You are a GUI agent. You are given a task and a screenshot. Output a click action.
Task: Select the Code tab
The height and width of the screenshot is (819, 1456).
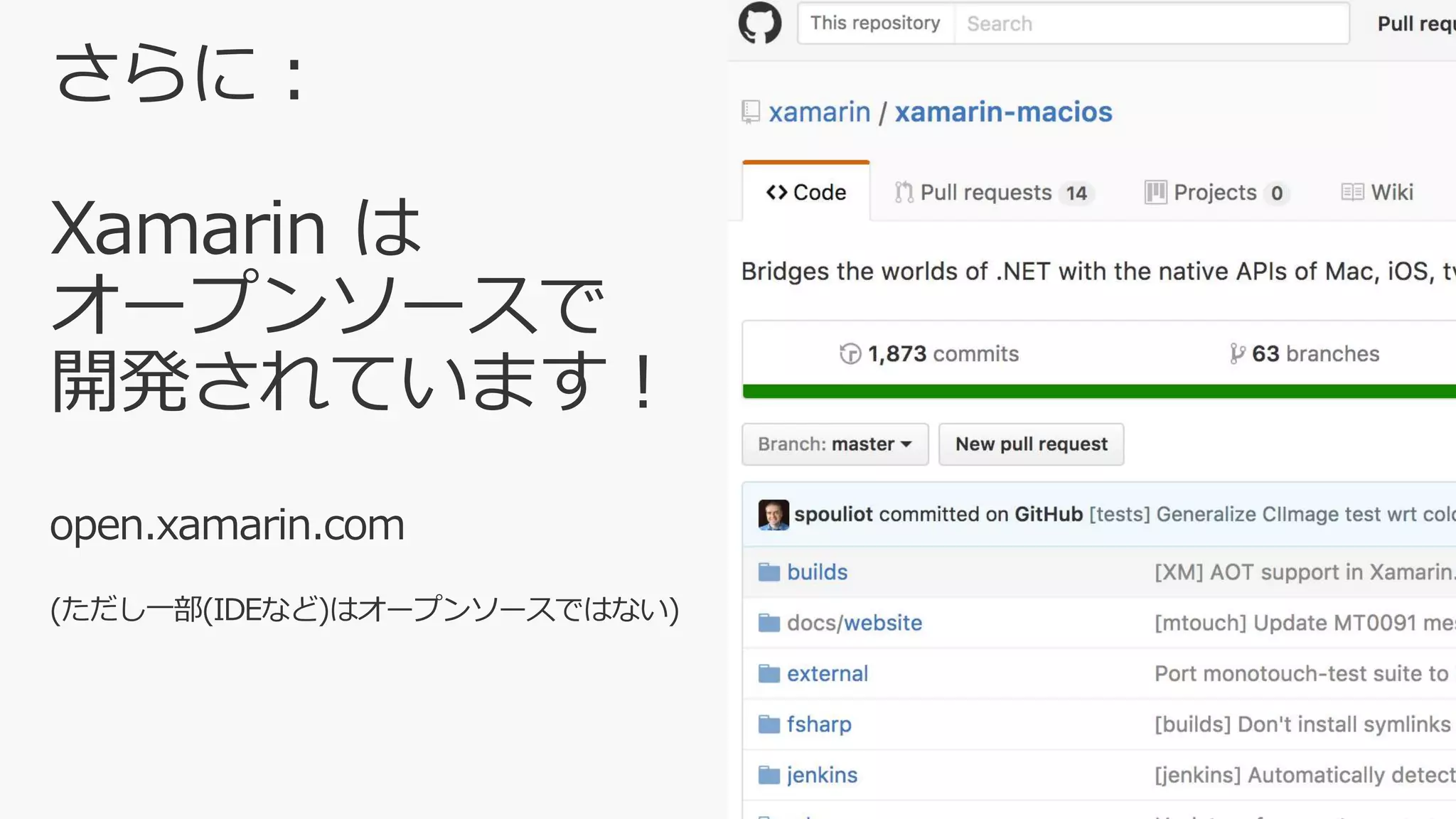806,193
